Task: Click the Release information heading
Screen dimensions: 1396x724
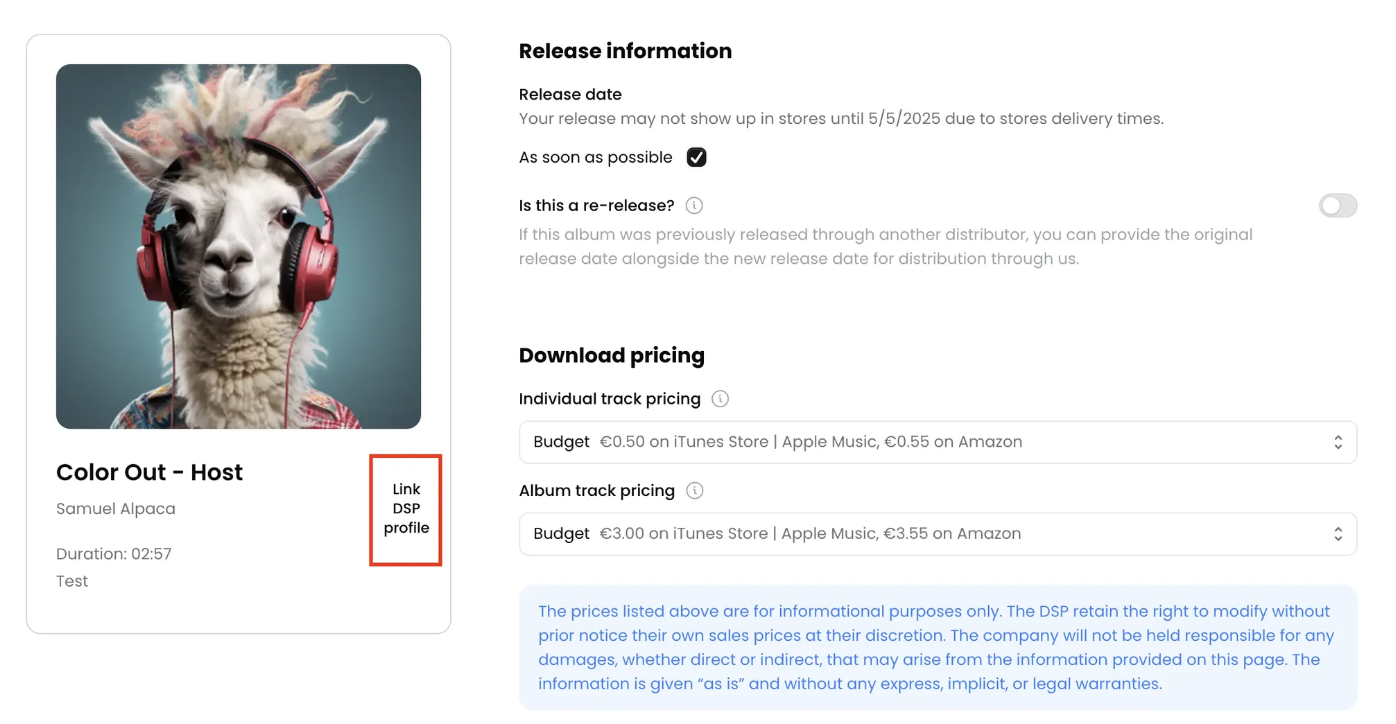Action: pos(625,51)
